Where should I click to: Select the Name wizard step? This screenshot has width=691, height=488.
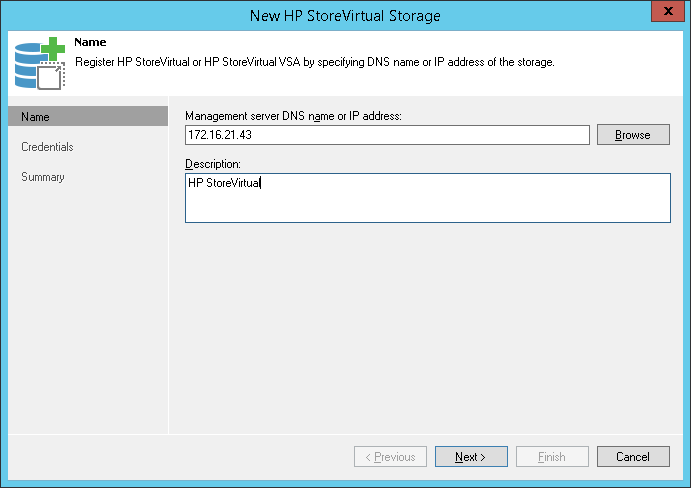(87, 117)
